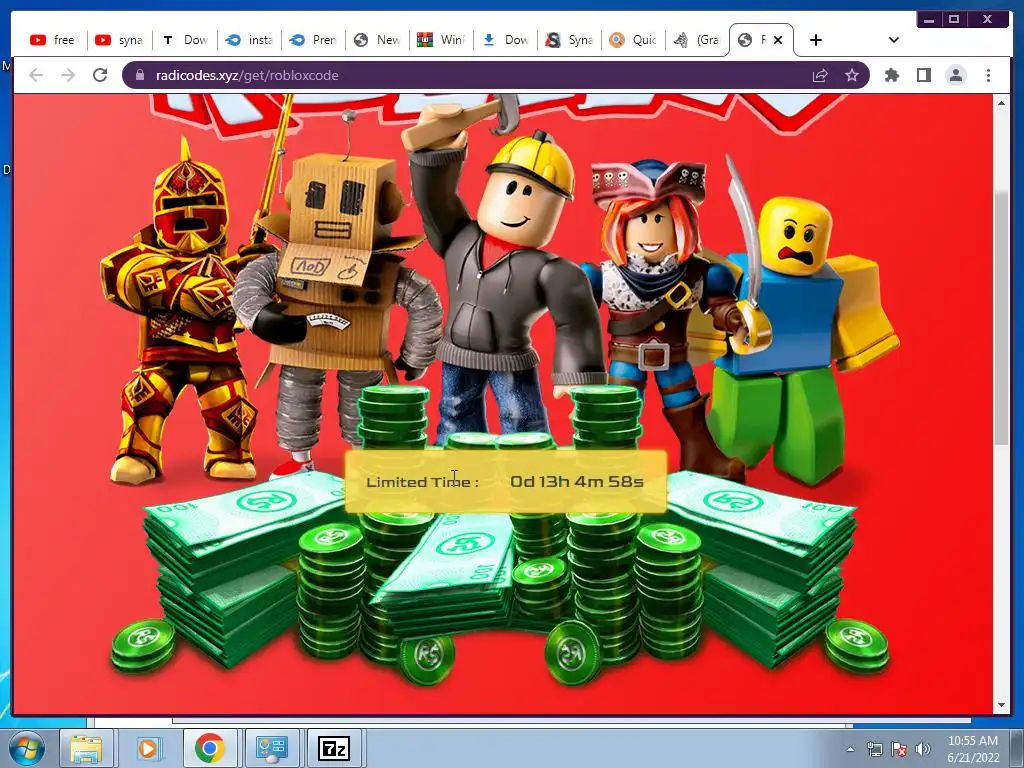Switch to the download-arrow 'Dow' tab
The image size is (1024, 768).
(505, 40)
